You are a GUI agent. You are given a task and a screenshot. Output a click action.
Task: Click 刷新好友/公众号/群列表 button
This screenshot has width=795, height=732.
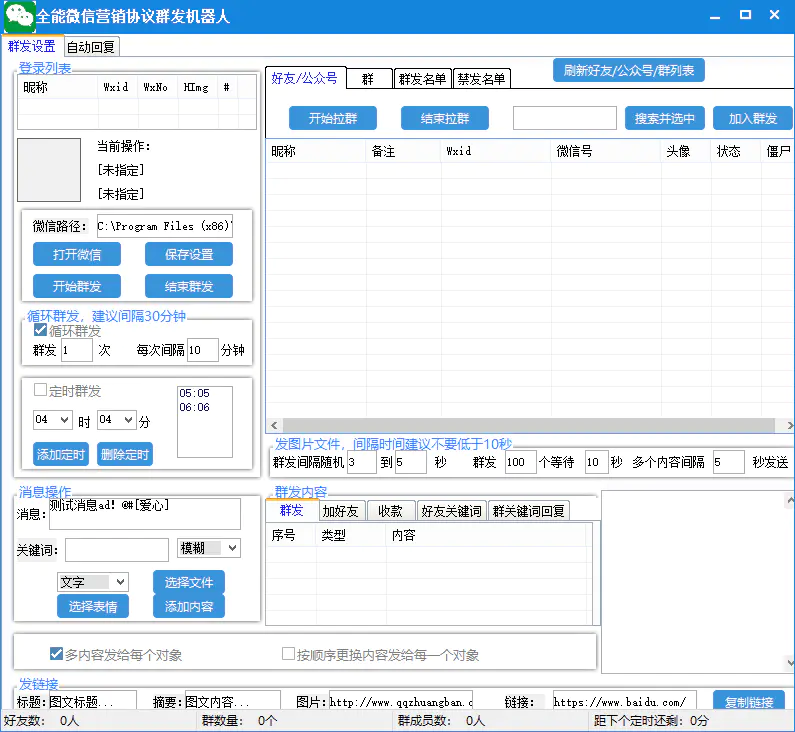pyautogui.click(x=629, y=71)
